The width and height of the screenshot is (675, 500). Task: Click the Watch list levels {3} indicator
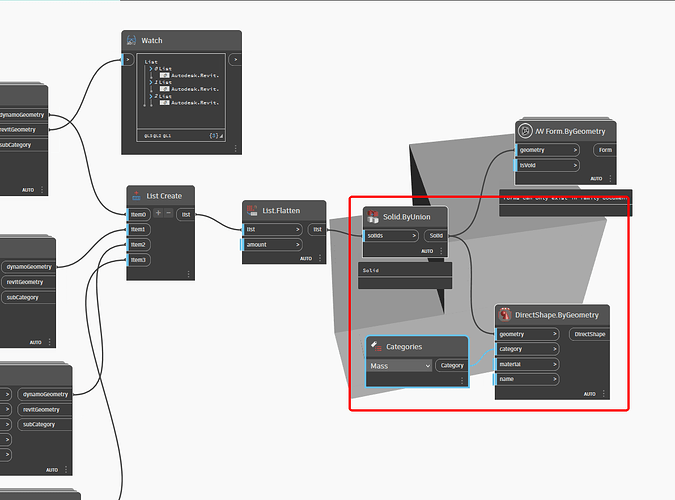[x=214, y=136]
